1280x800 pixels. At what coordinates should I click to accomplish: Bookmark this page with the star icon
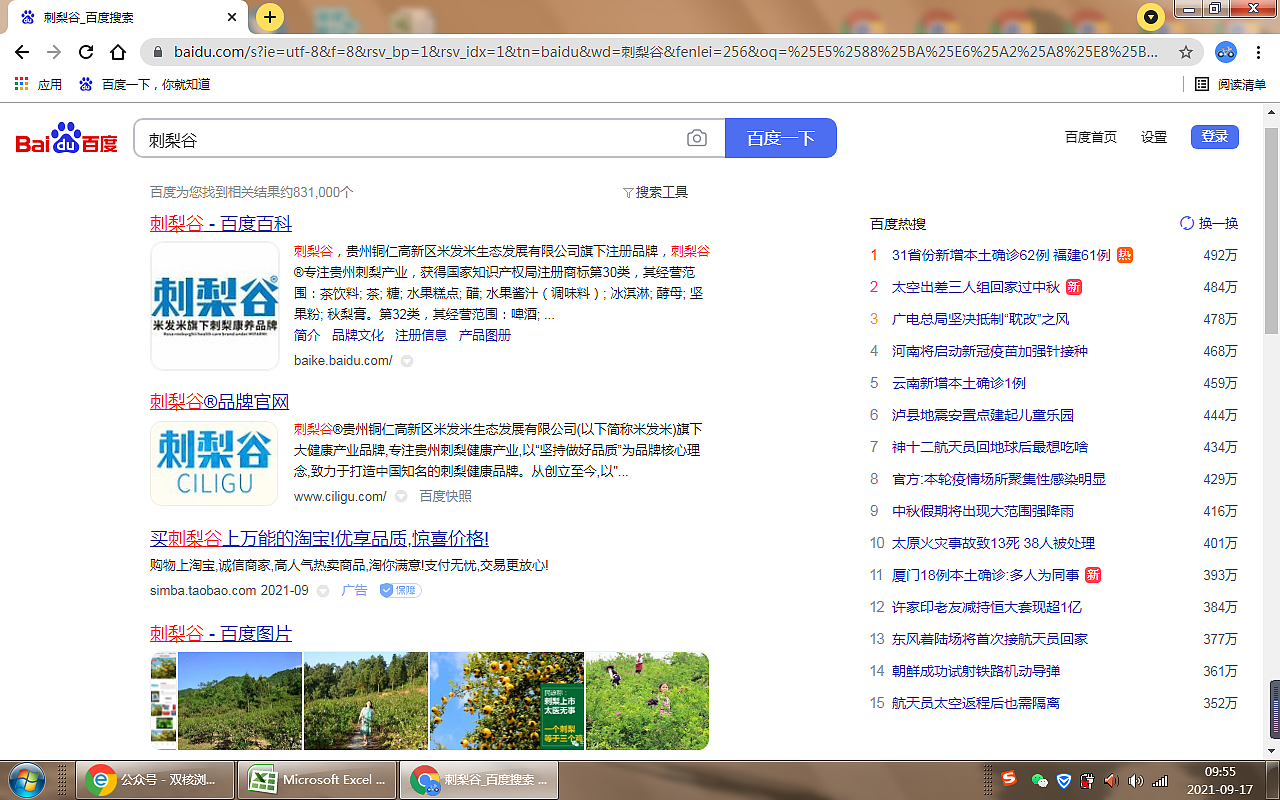click(1186, 52)
